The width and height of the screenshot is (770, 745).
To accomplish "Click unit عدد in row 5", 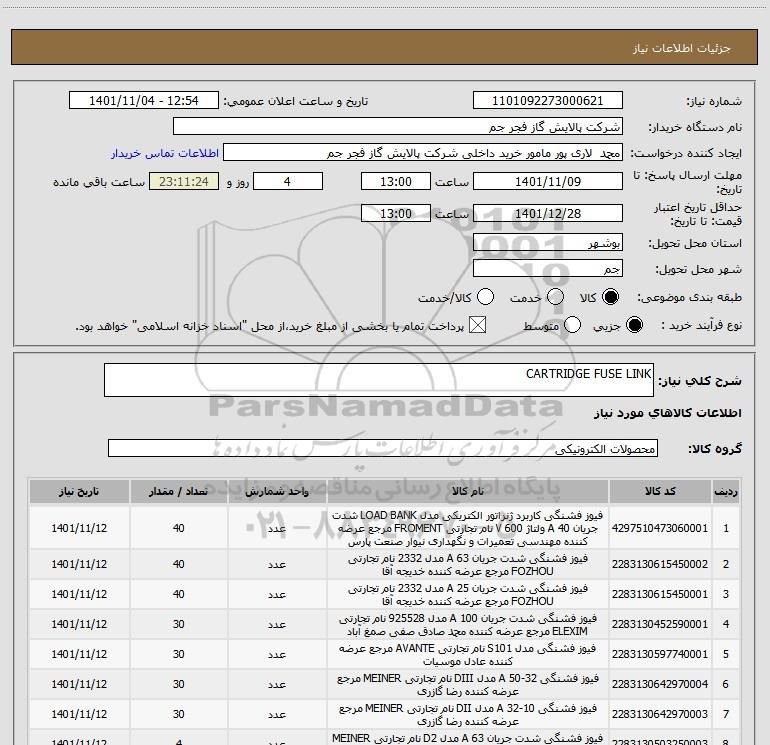I will 277,654.
